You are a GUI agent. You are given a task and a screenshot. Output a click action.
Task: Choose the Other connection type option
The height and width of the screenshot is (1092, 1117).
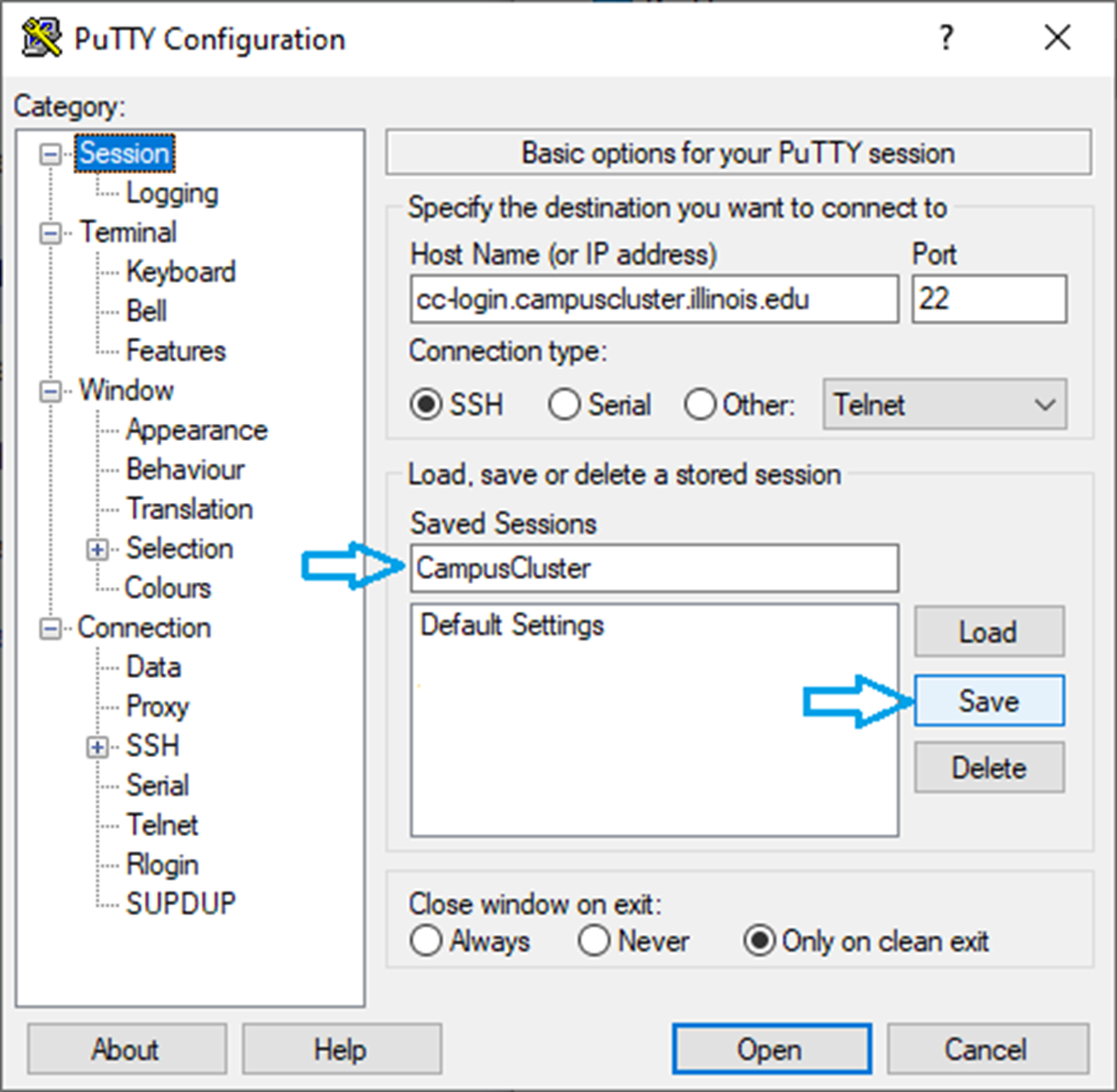click(x=700, y=405)
